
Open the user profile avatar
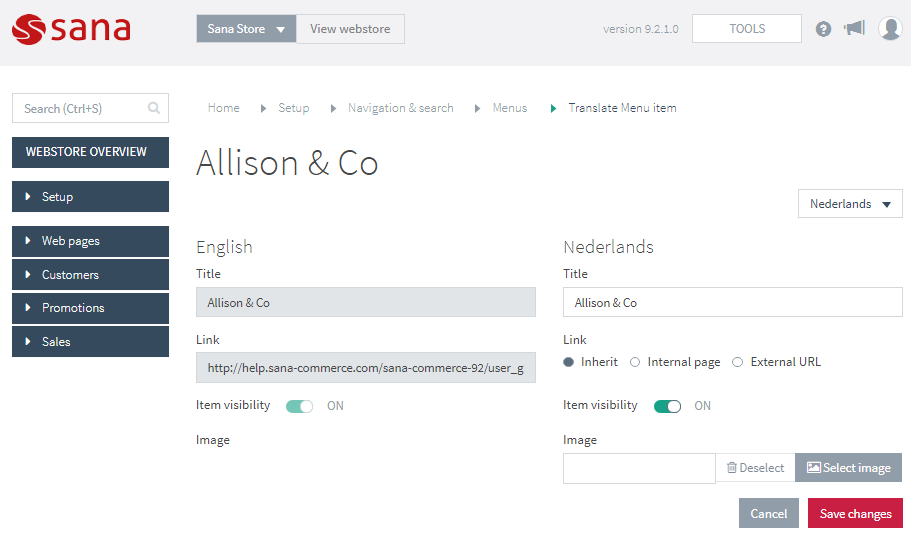890,28
